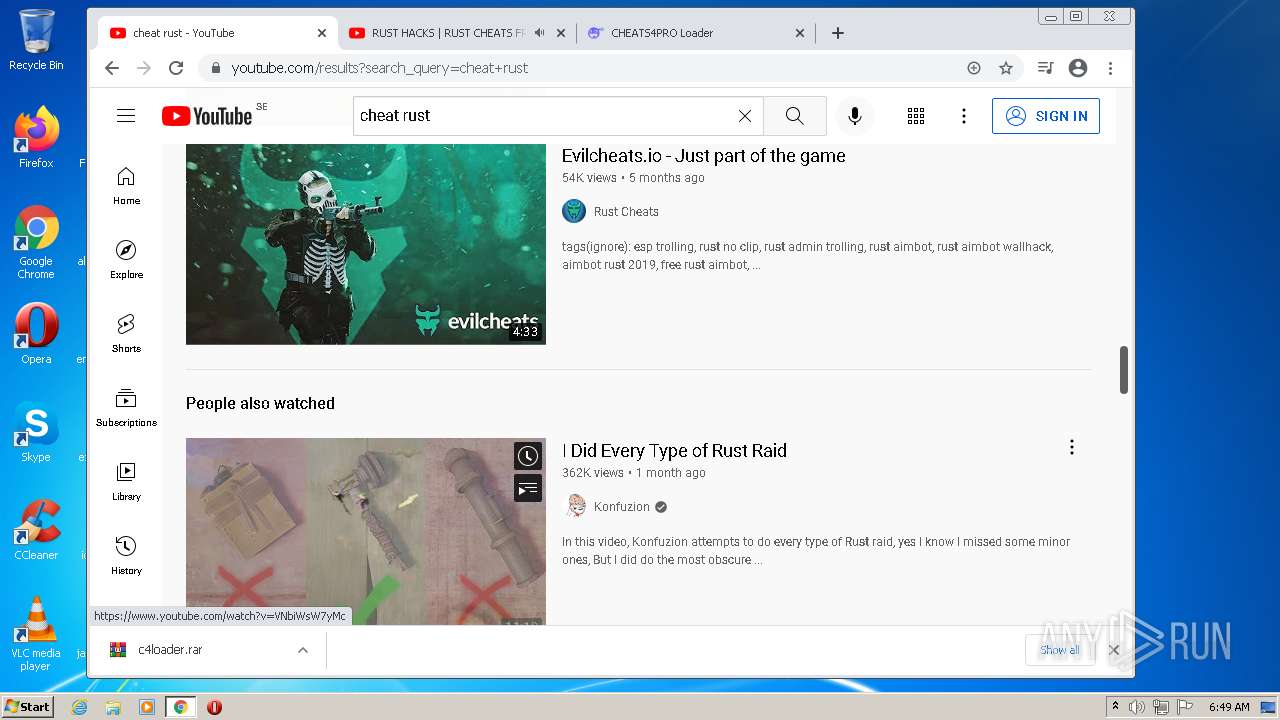This screenshot has height=720, width=1280.
Task: Open Chrome media control button
Action: pos(1045,68)
